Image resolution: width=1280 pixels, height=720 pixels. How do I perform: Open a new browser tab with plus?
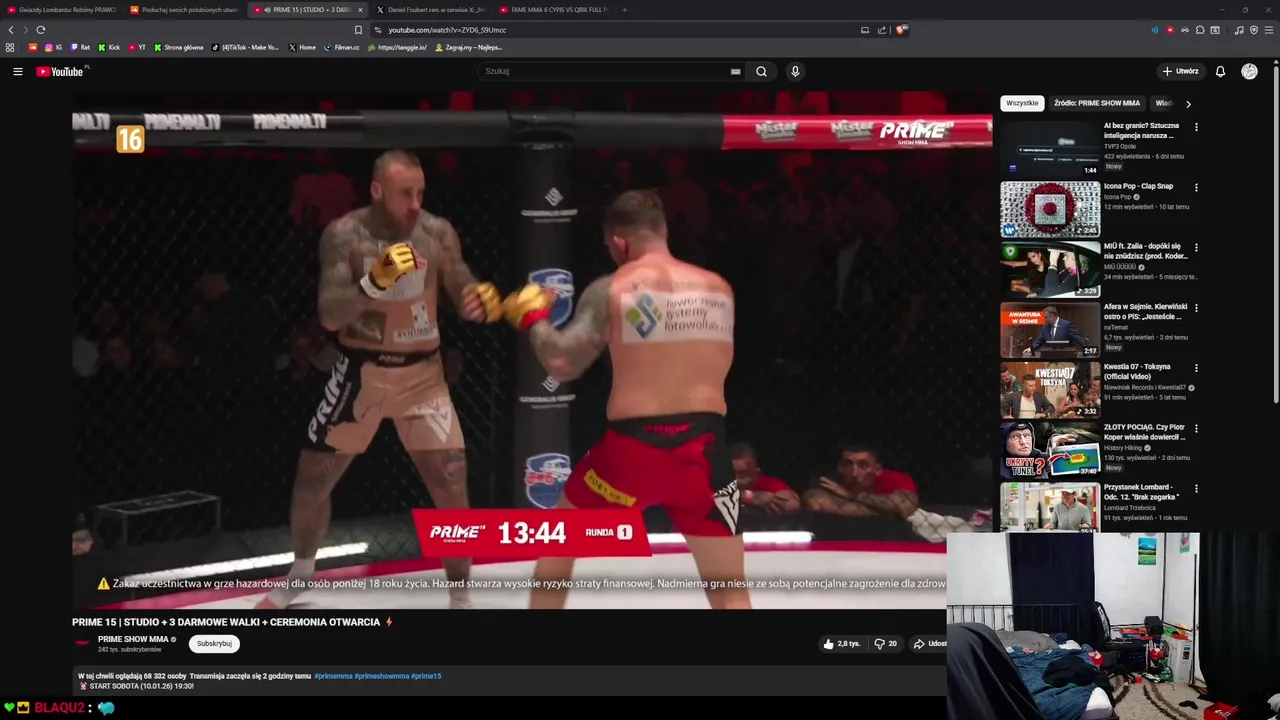coord(624,10)
